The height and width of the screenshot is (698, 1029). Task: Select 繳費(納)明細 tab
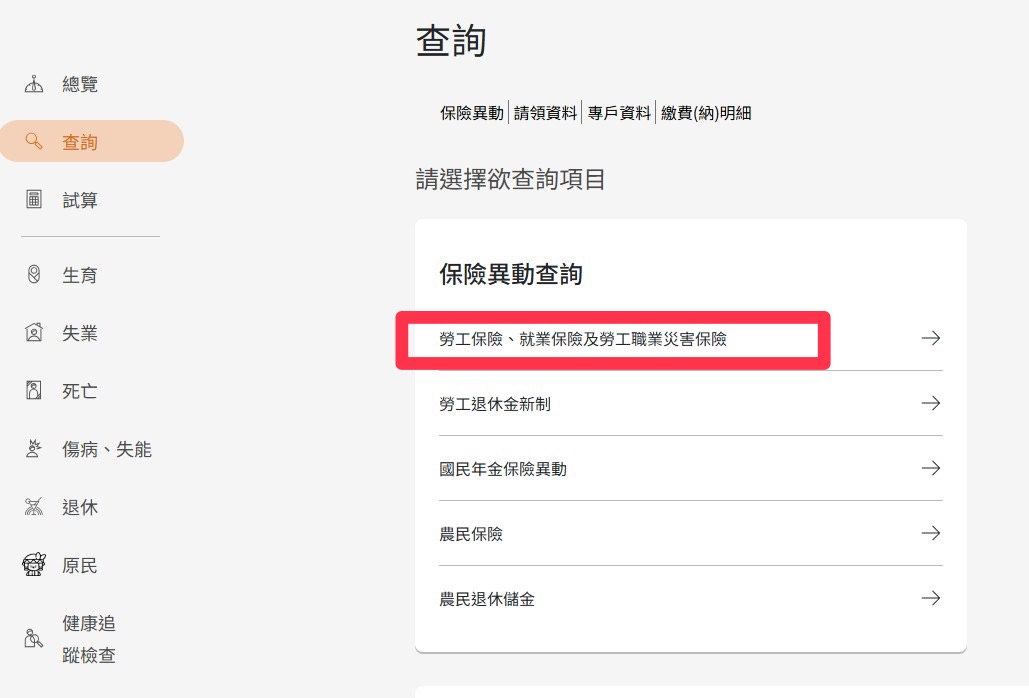(x=706, y=113)
